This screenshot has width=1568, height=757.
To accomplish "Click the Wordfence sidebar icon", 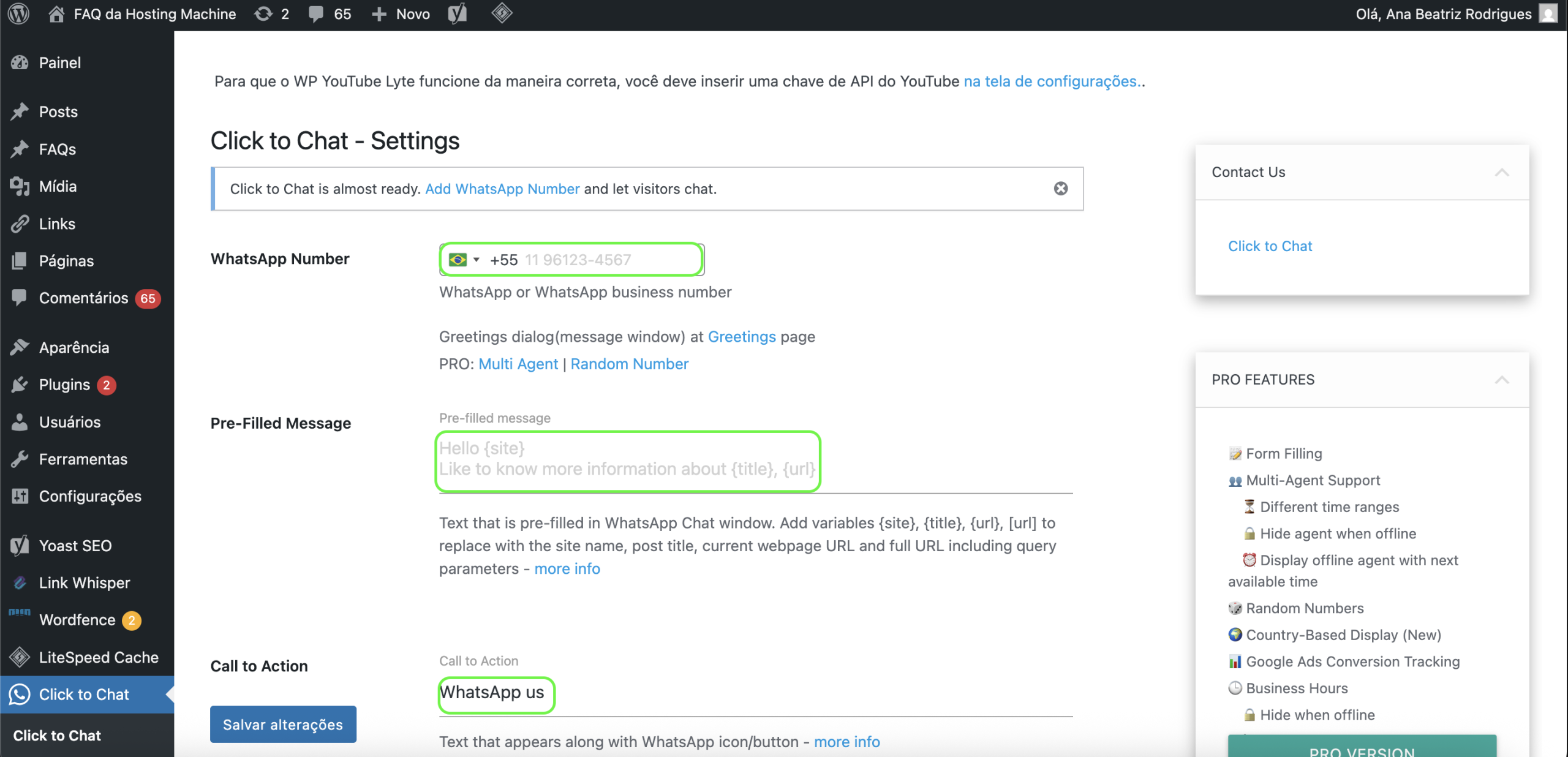I will pyautogui.click(x=20, y=612).
